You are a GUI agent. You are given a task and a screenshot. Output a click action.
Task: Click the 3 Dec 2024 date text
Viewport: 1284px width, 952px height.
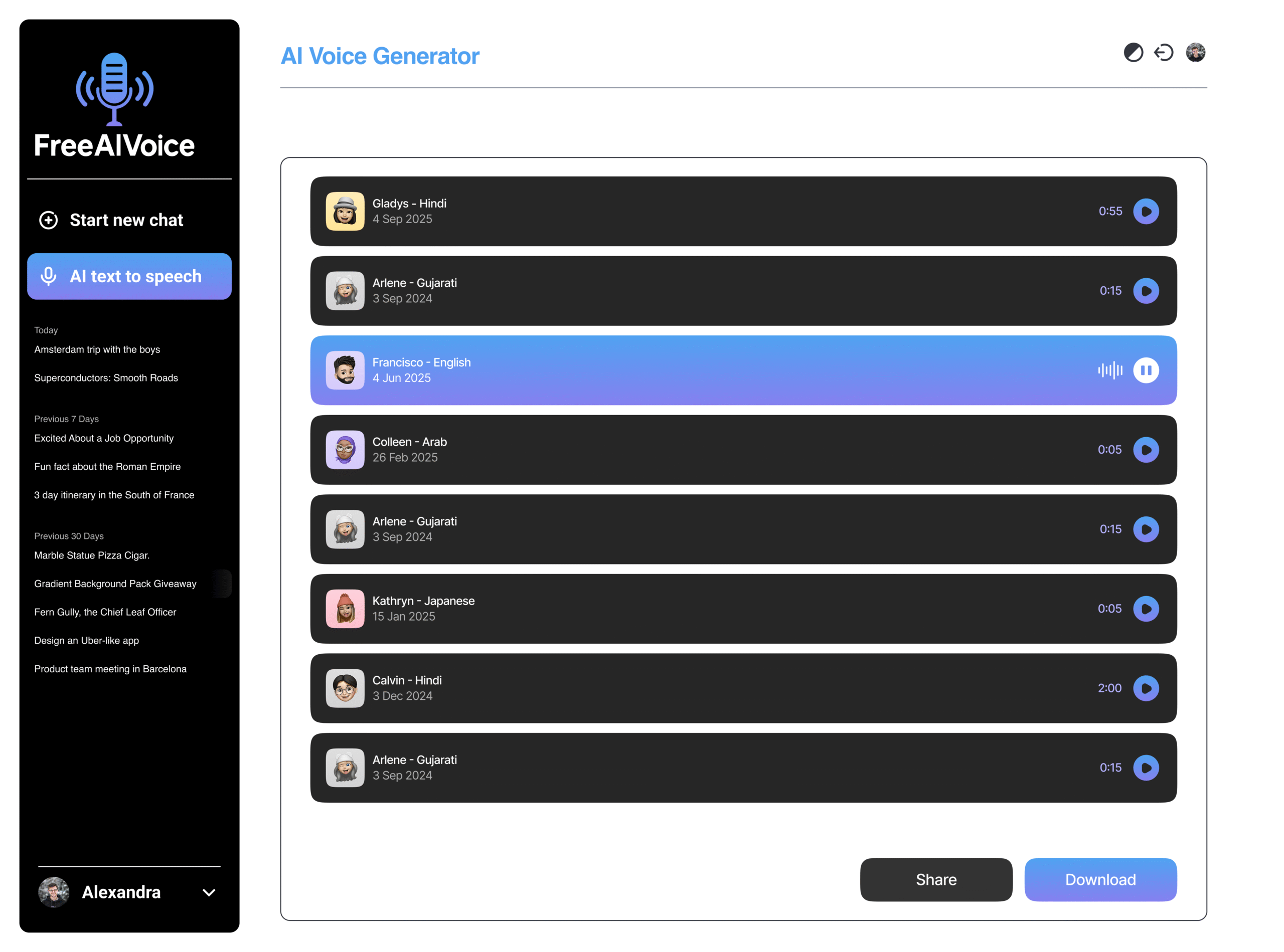coord(402,696)
